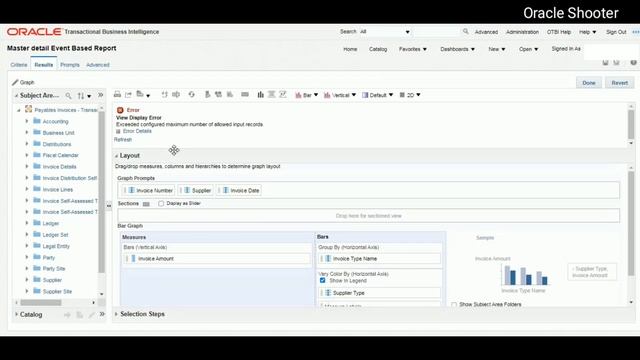Click the red Error icon
This screenshot has height=360, width=640.
(x=120, y=110)
